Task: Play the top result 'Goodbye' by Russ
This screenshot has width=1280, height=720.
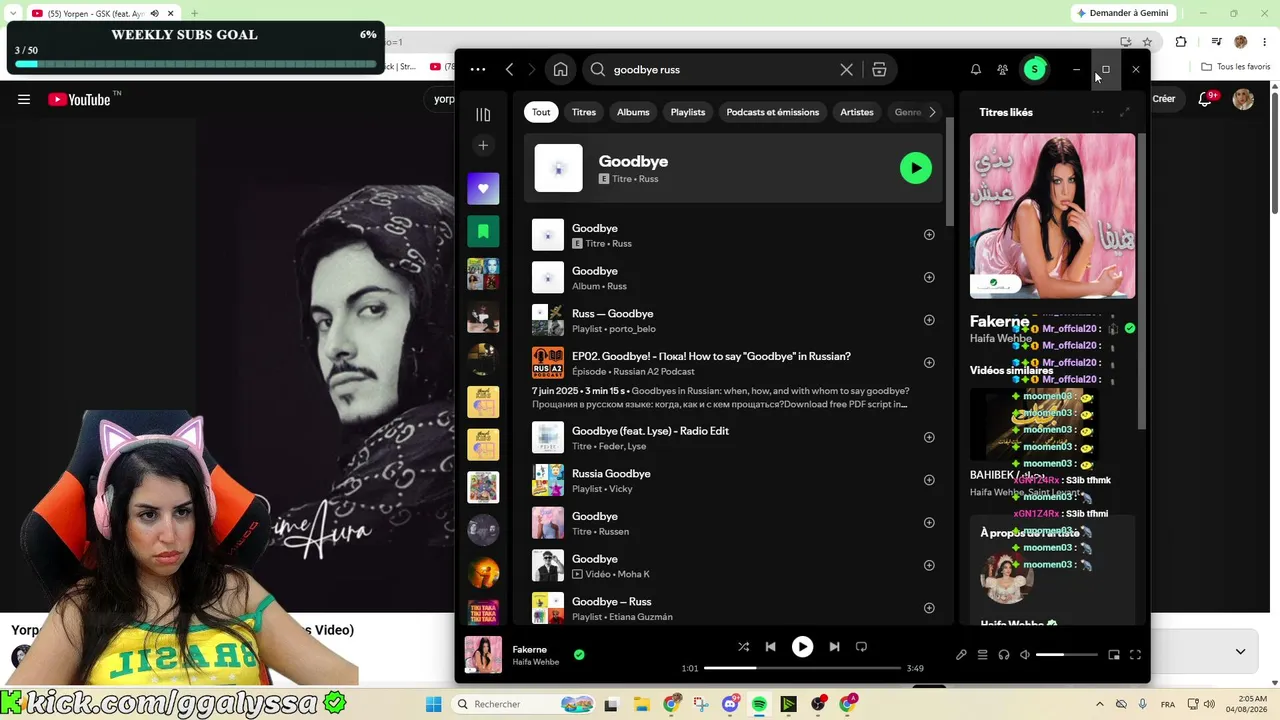Action: click(x=915, y=168)
